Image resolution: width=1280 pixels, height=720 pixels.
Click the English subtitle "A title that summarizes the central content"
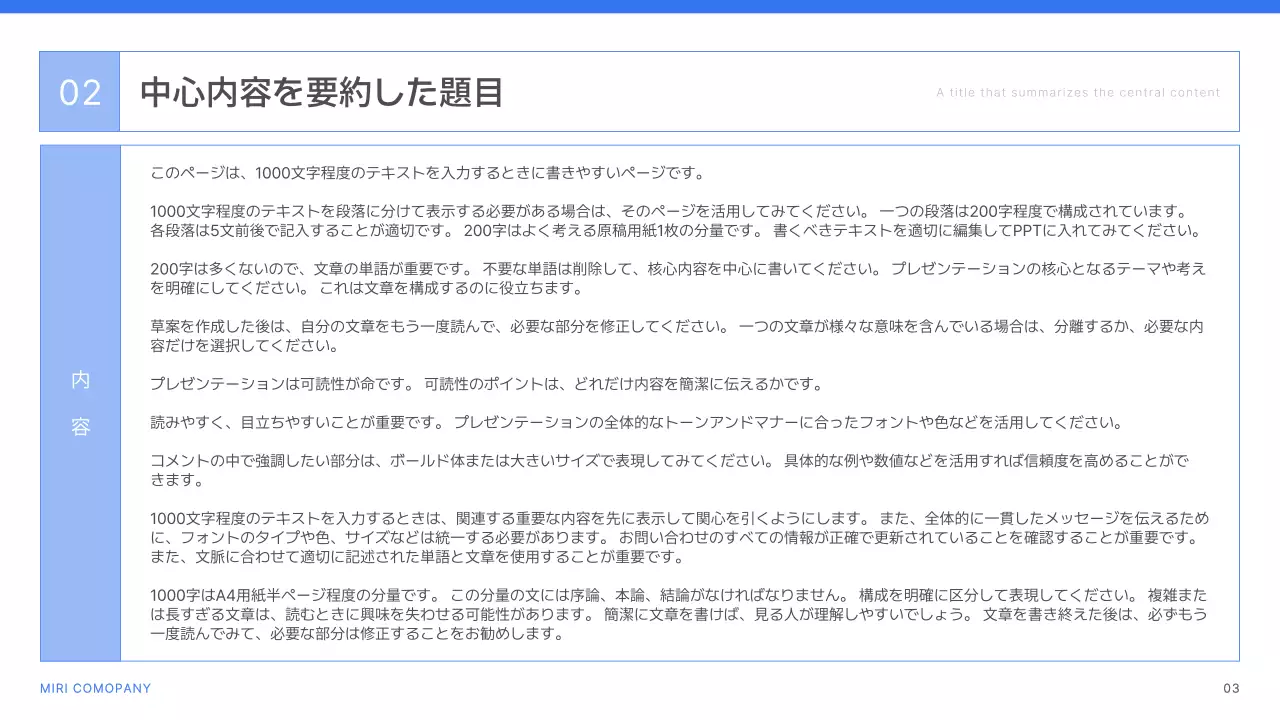click(1078, 93)
